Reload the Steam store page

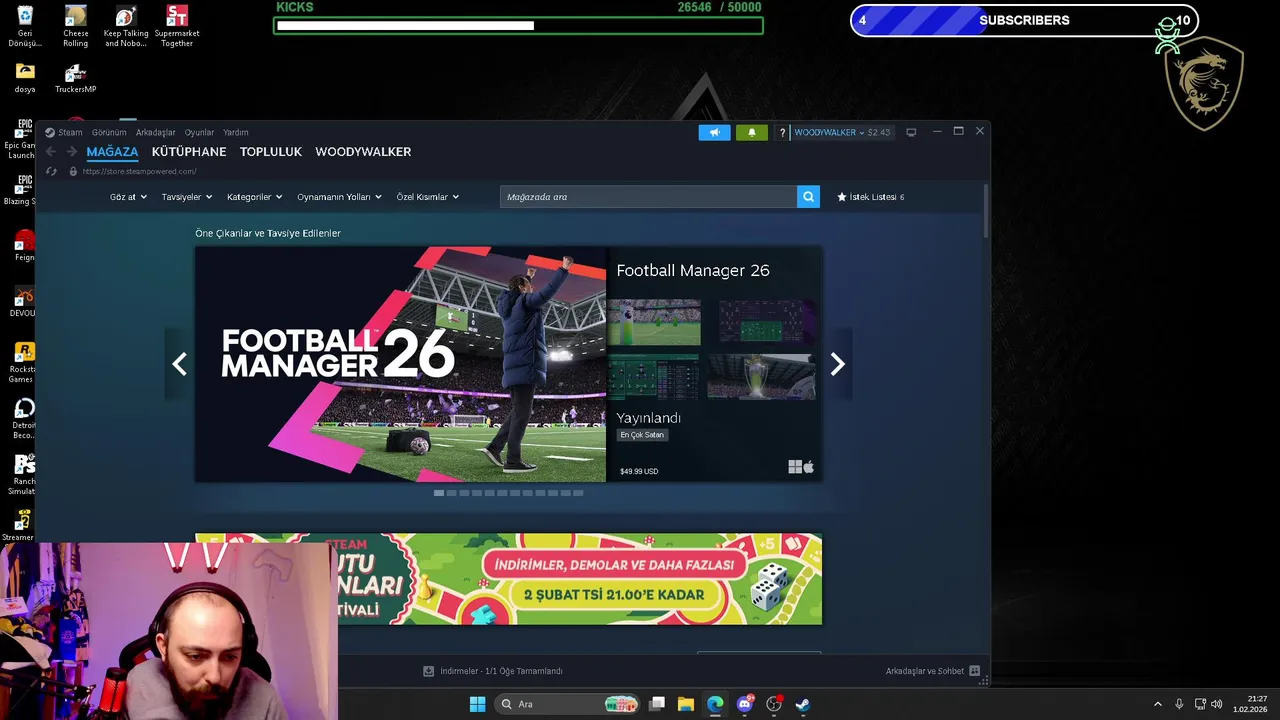51,172
